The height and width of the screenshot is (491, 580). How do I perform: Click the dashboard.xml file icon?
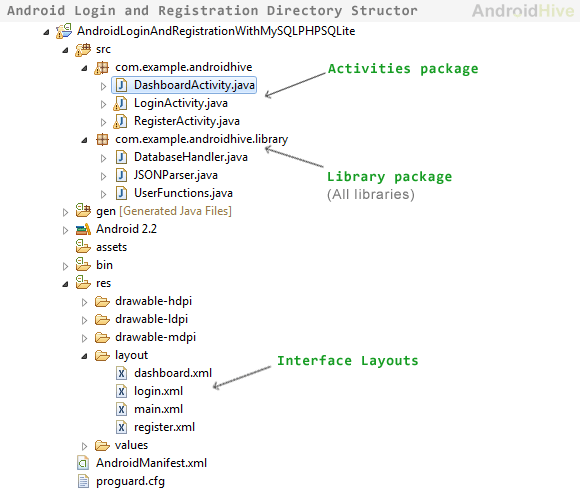coord(121,373)
